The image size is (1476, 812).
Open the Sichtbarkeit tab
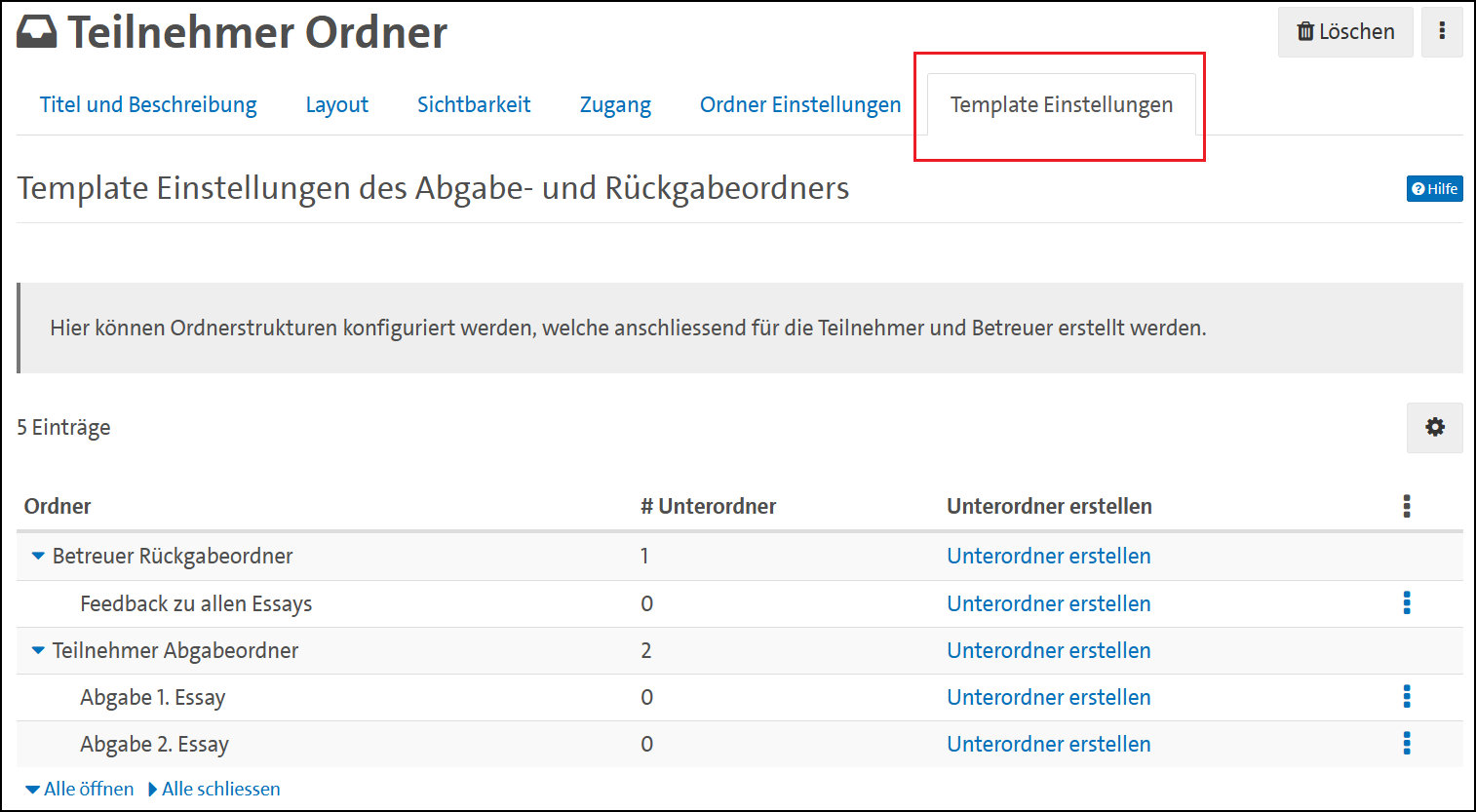click(x=474, y=105)
